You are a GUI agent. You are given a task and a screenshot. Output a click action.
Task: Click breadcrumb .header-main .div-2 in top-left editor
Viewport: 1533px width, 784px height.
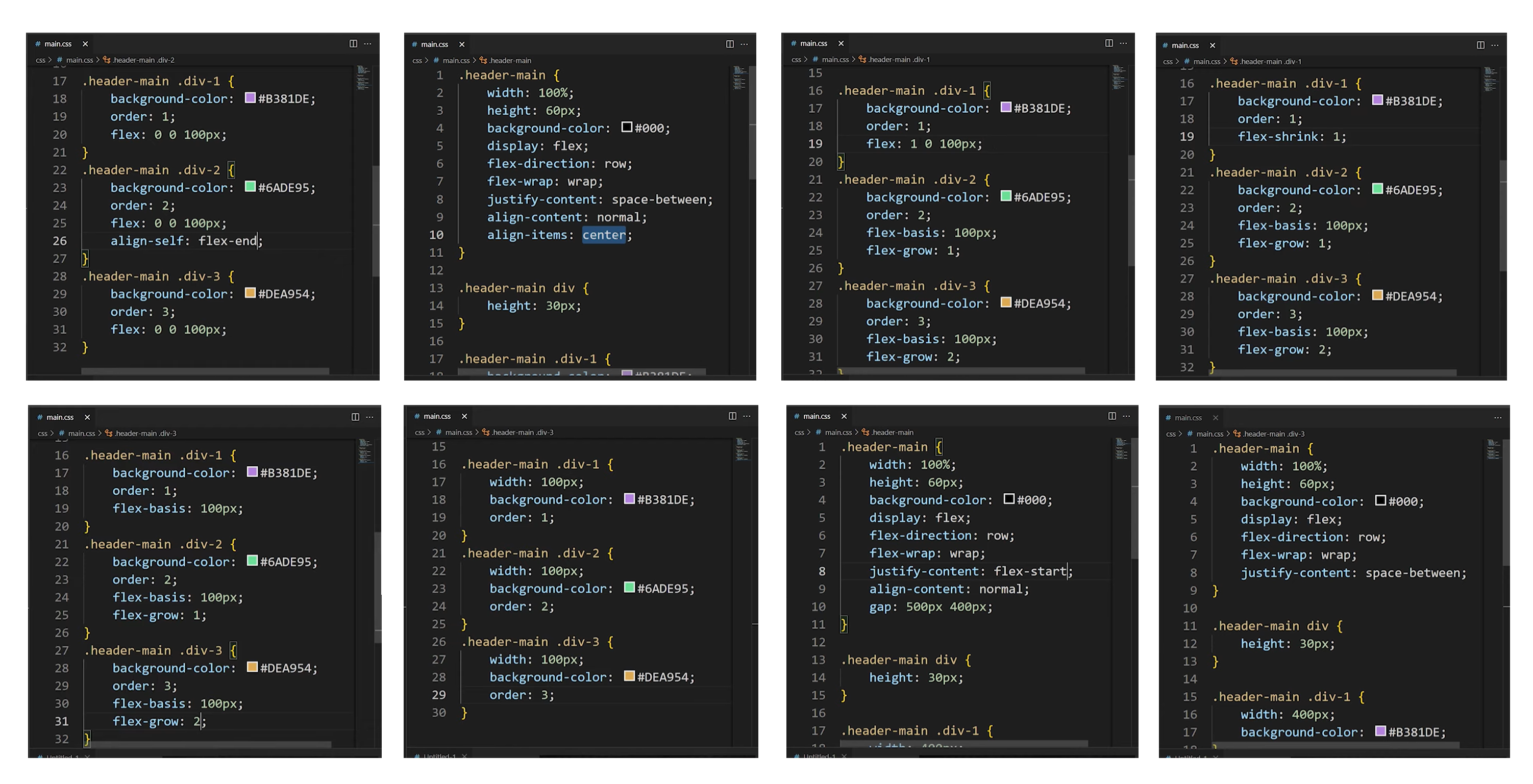point(143,60)
